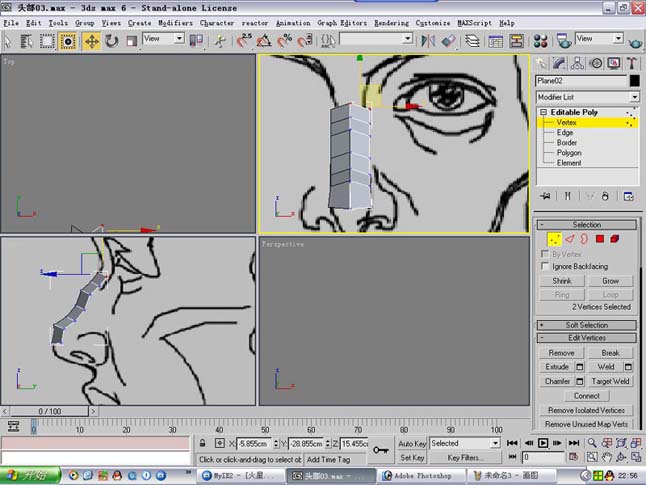Click the Plane02 object color swatch

pyautogui.click(x=634, y=81)
